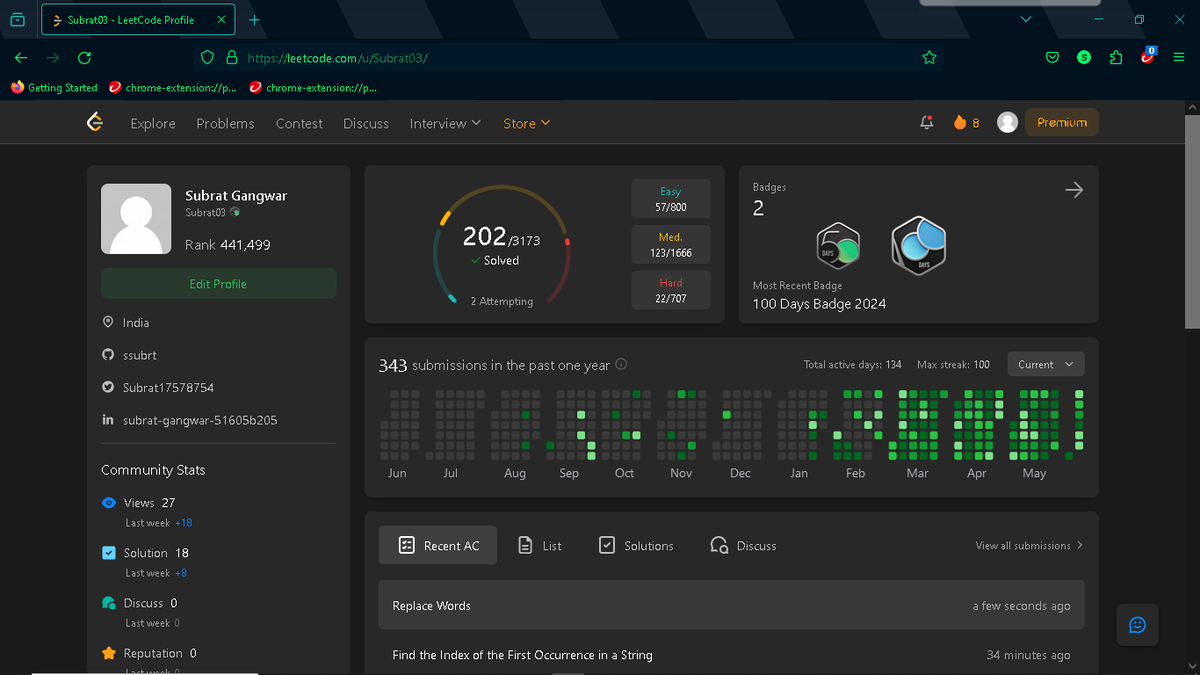This screenshot has width=1200, height=675.
Task: Click the Edit Profile button
Action: coord(218,284)
